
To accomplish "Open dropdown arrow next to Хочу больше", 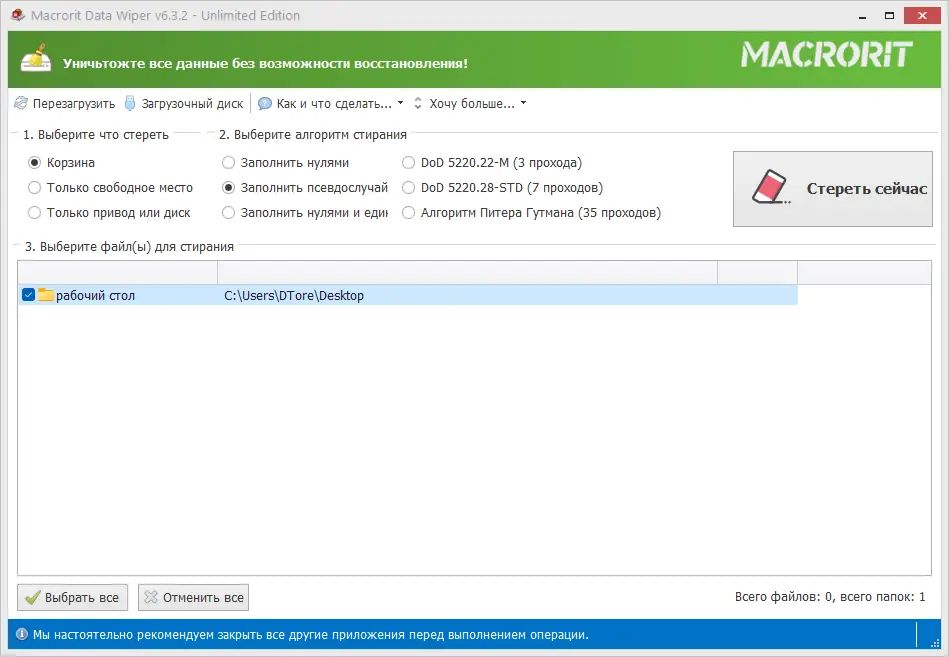I will point(524,103).
